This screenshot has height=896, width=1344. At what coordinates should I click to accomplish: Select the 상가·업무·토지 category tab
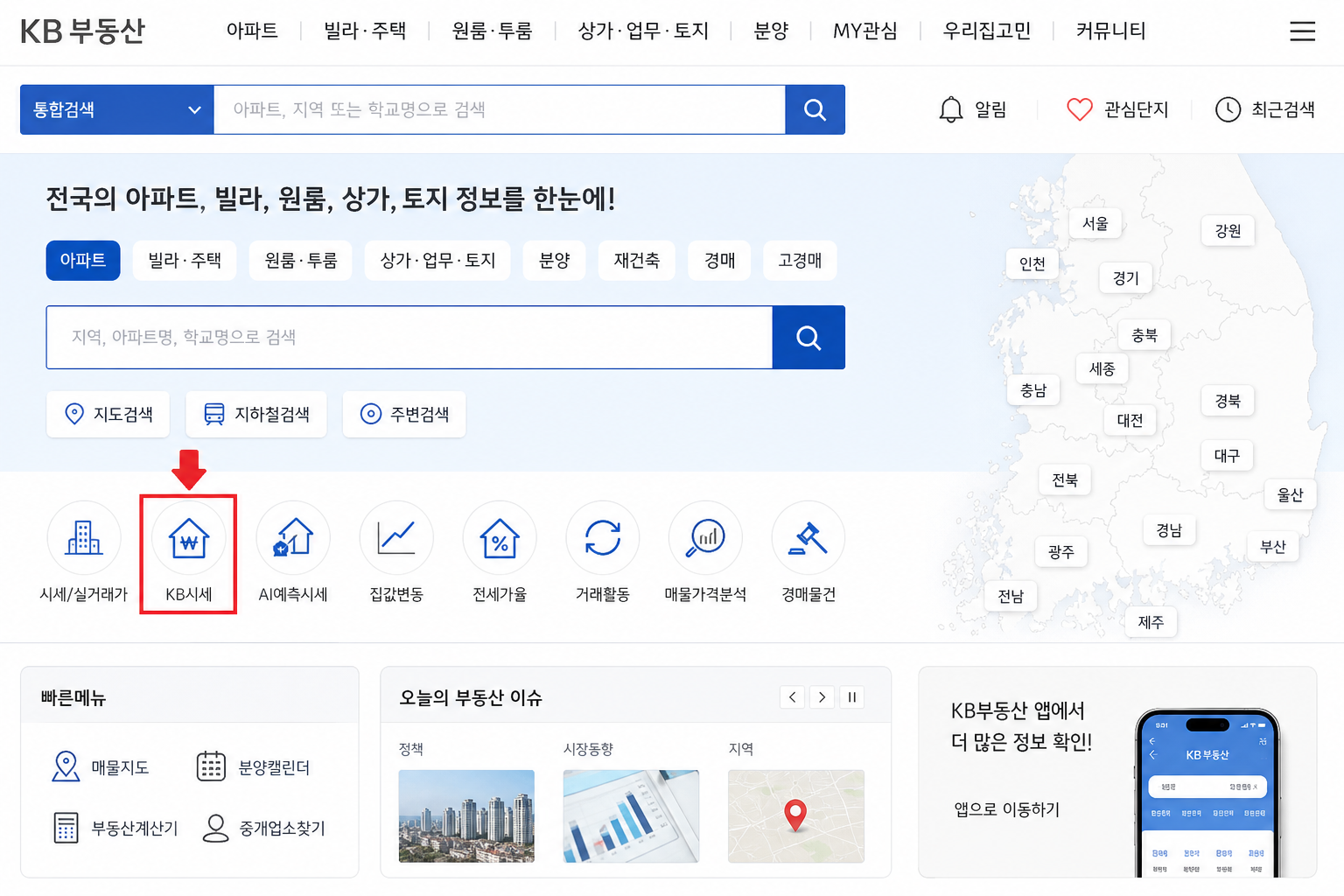(x=437, y=260)
